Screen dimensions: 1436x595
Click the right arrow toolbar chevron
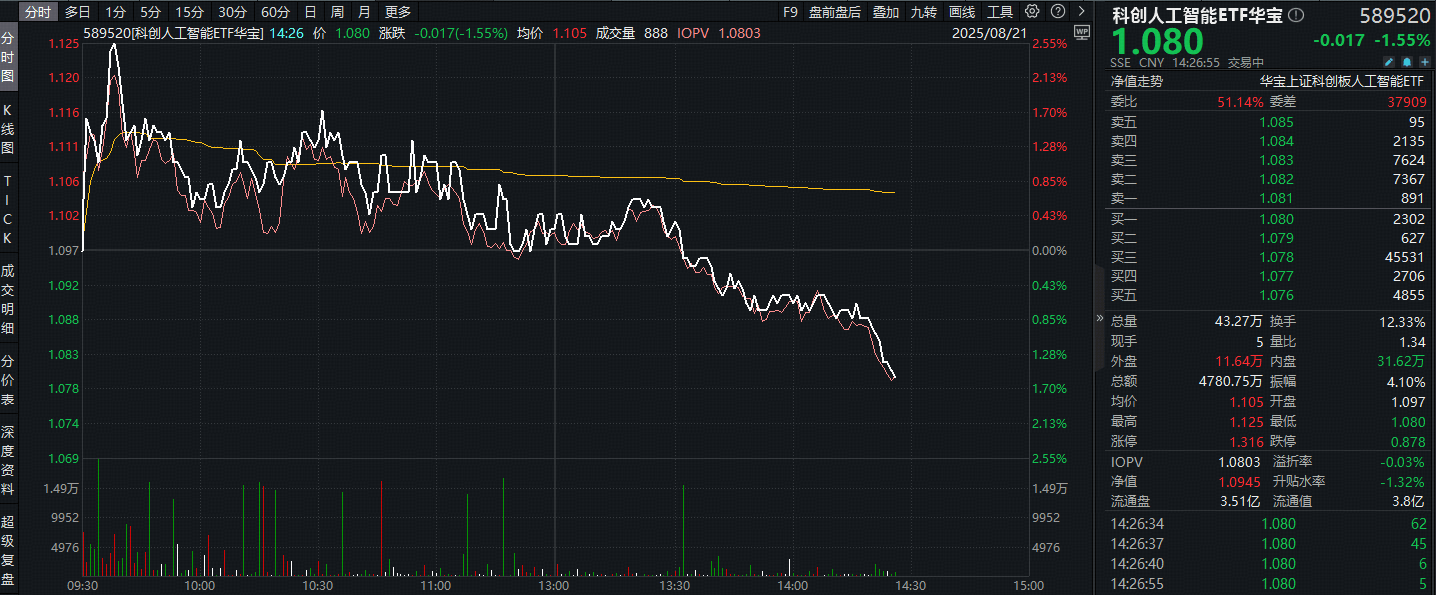pos(1081,12)
